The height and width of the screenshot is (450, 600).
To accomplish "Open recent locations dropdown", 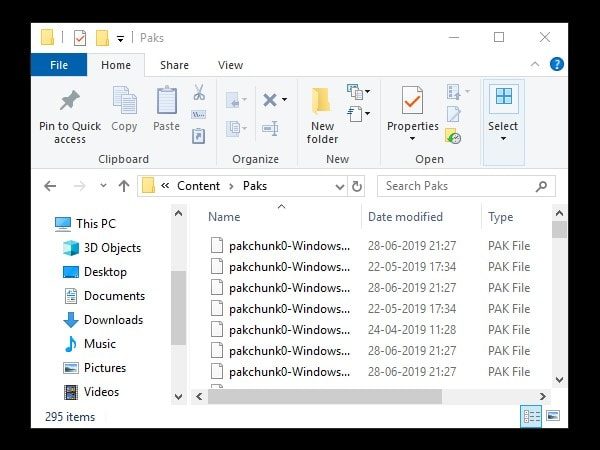I will (x=103, y=186).
